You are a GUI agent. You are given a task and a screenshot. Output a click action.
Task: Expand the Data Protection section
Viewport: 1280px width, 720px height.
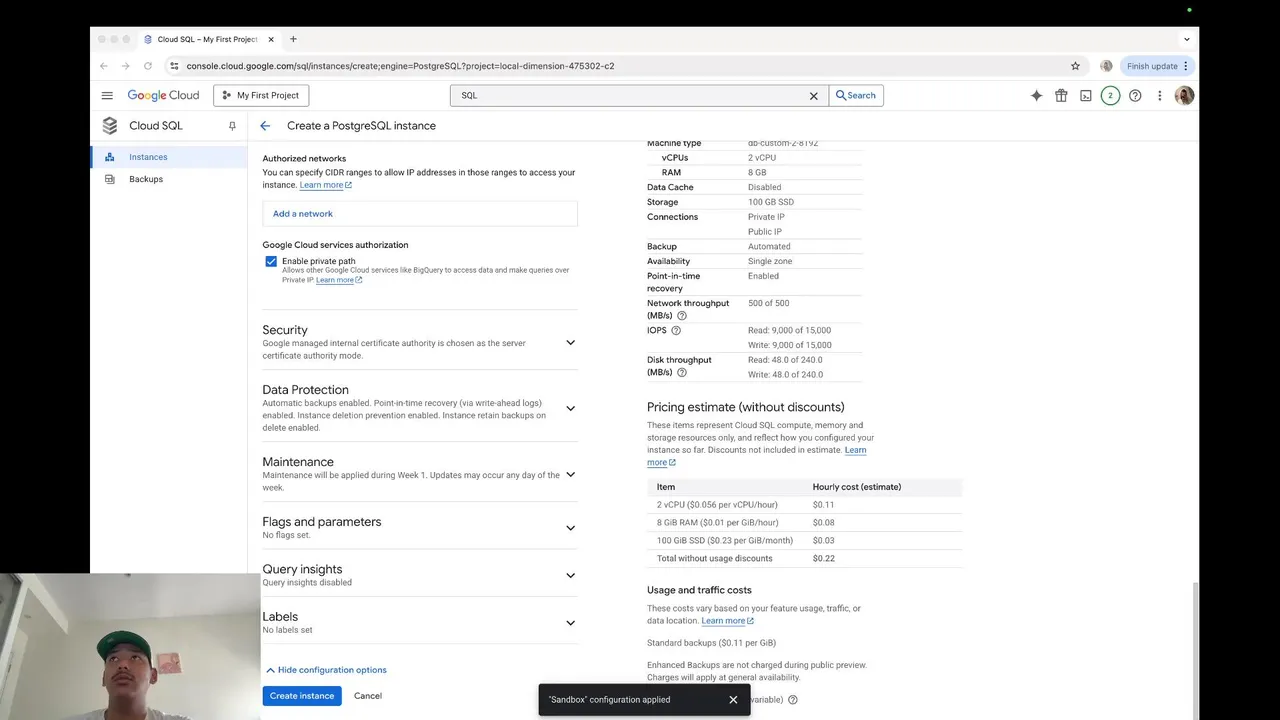coord(571,408)
